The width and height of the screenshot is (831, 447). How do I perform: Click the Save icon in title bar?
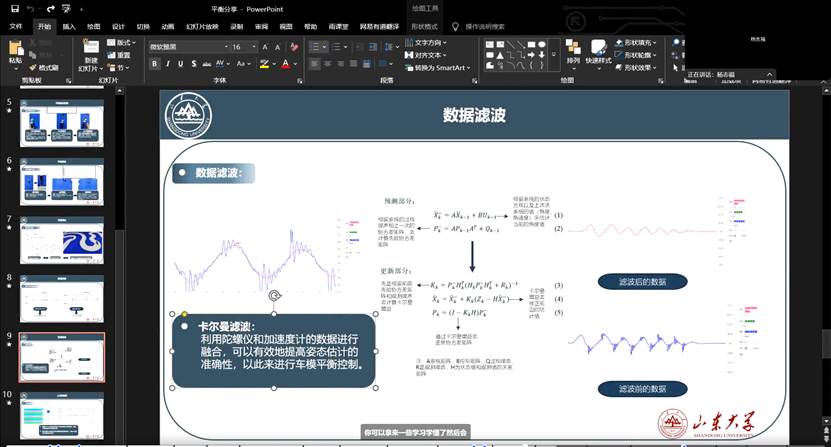point(14,8)
